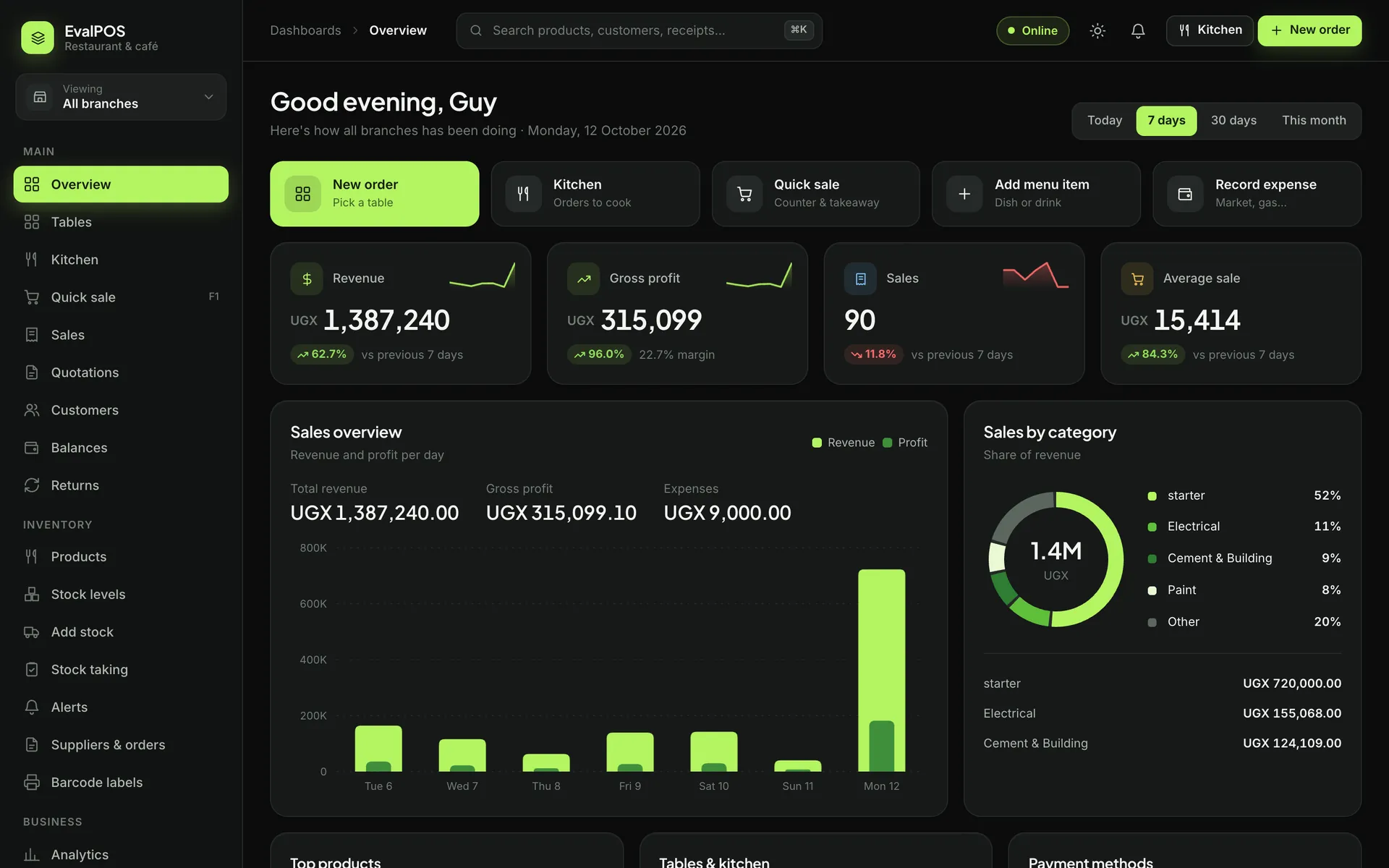The height and width of the screenshot is (868, 1389).
Task: Expand the All branches selector
Action: [121, 97]
